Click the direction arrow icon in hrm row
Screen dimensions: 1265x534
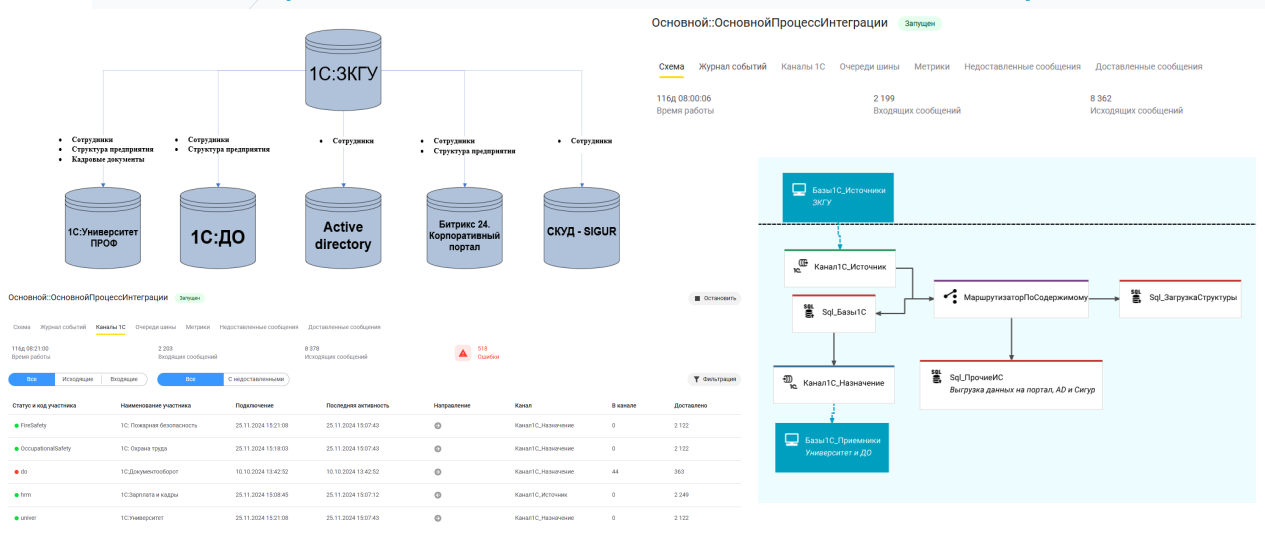(x=438, y=494)
